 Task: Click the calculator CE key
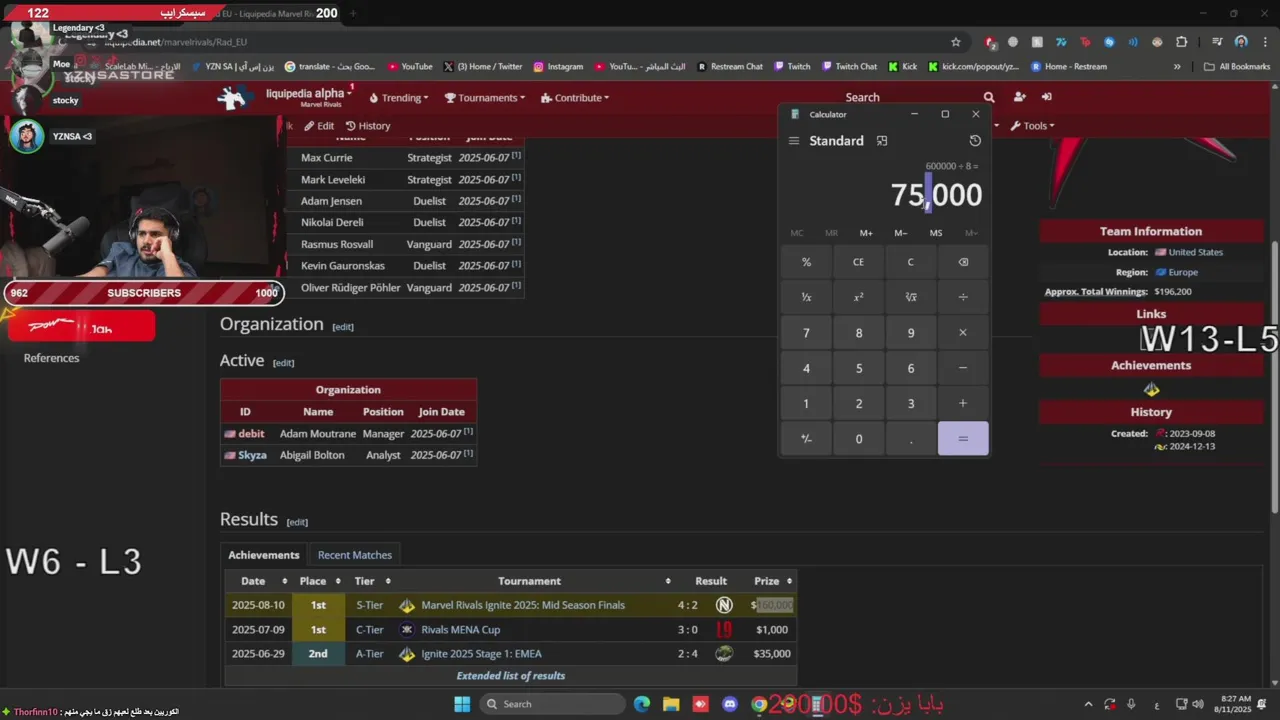[858, 262]
